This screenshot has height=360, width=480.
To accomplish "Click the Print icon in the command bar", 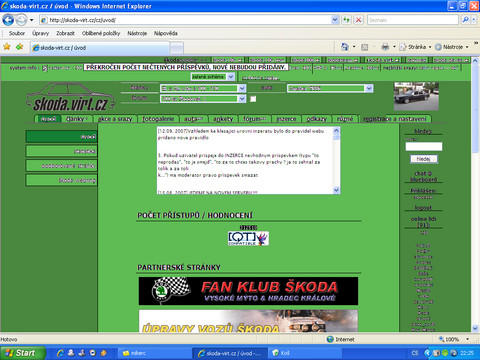I will click(x=385, y=47).
